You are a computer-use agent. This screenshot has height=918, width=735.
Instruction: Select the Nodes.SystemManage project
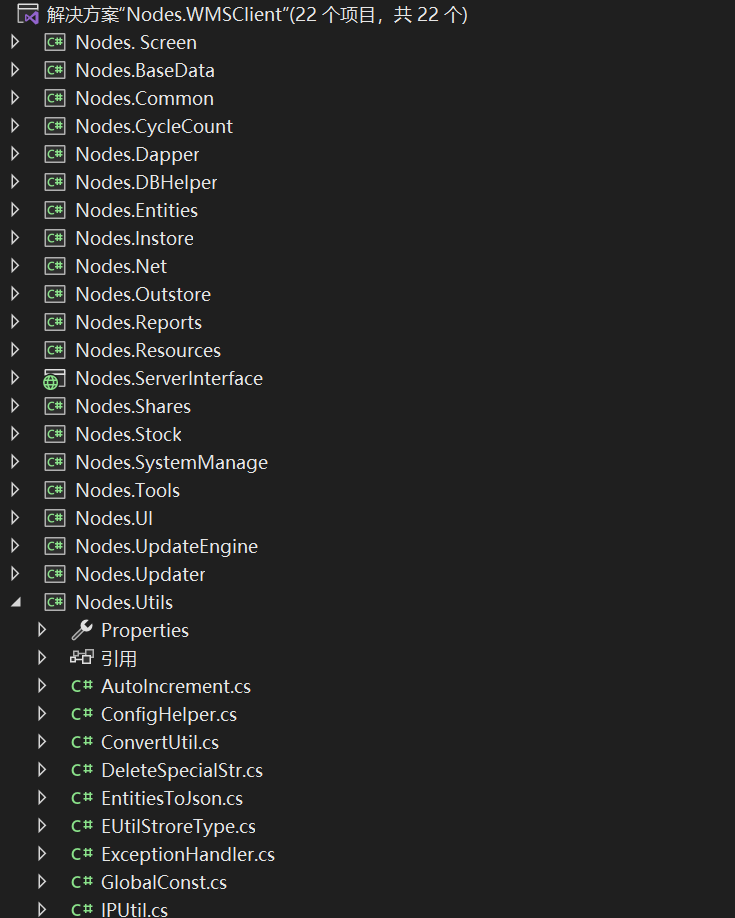tap(172, 463)
